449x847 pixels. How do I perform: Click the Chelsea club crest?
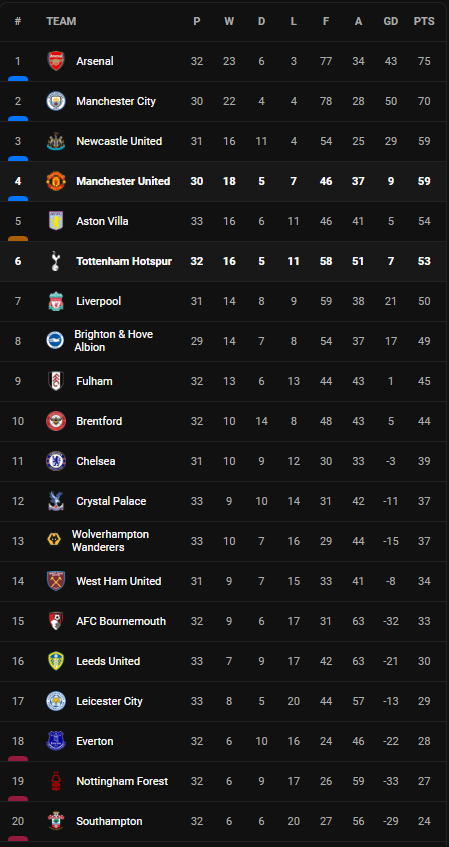click(x=56, y=461)
